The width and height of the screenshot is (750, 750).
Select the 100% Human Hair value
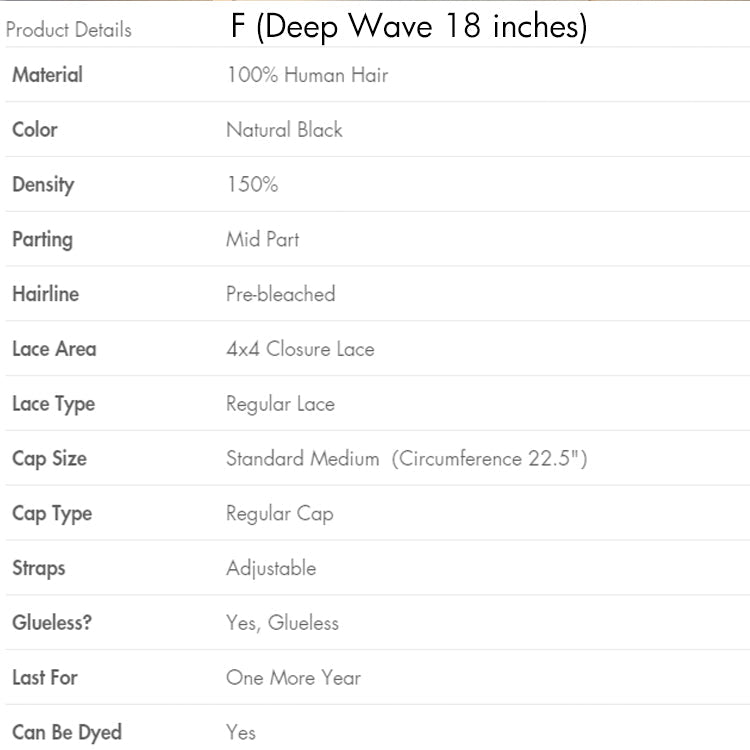click(x=307, y=75)
